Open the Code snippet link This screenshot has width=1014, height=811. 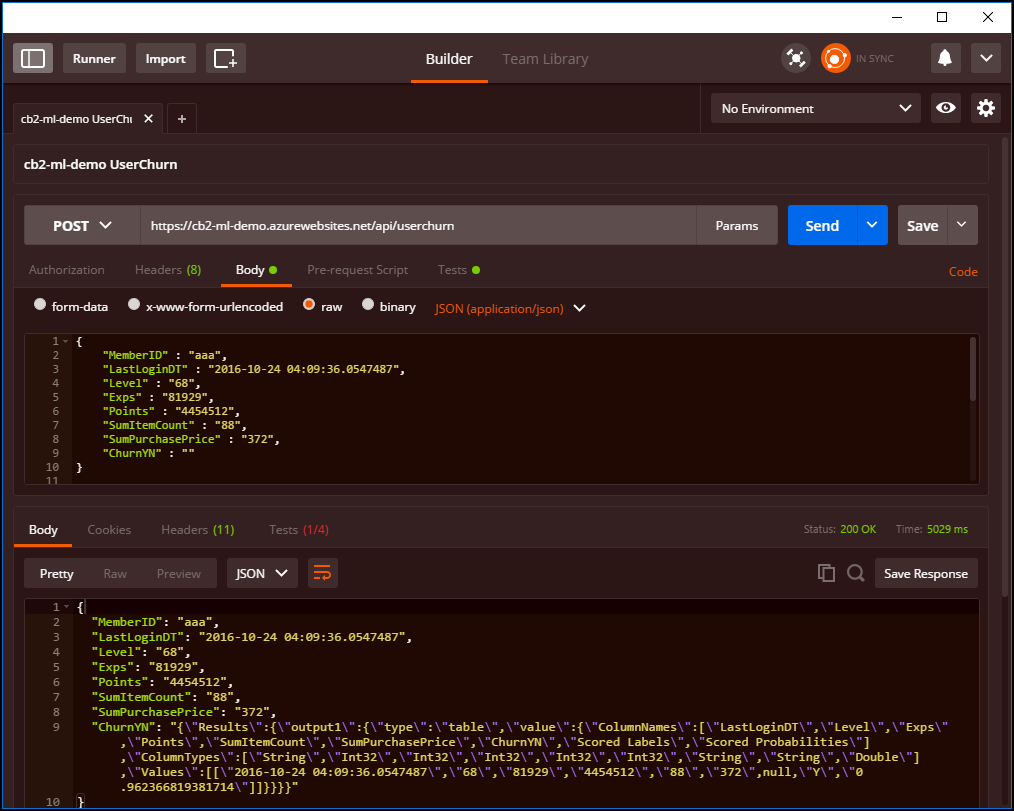tap(963, 272)
